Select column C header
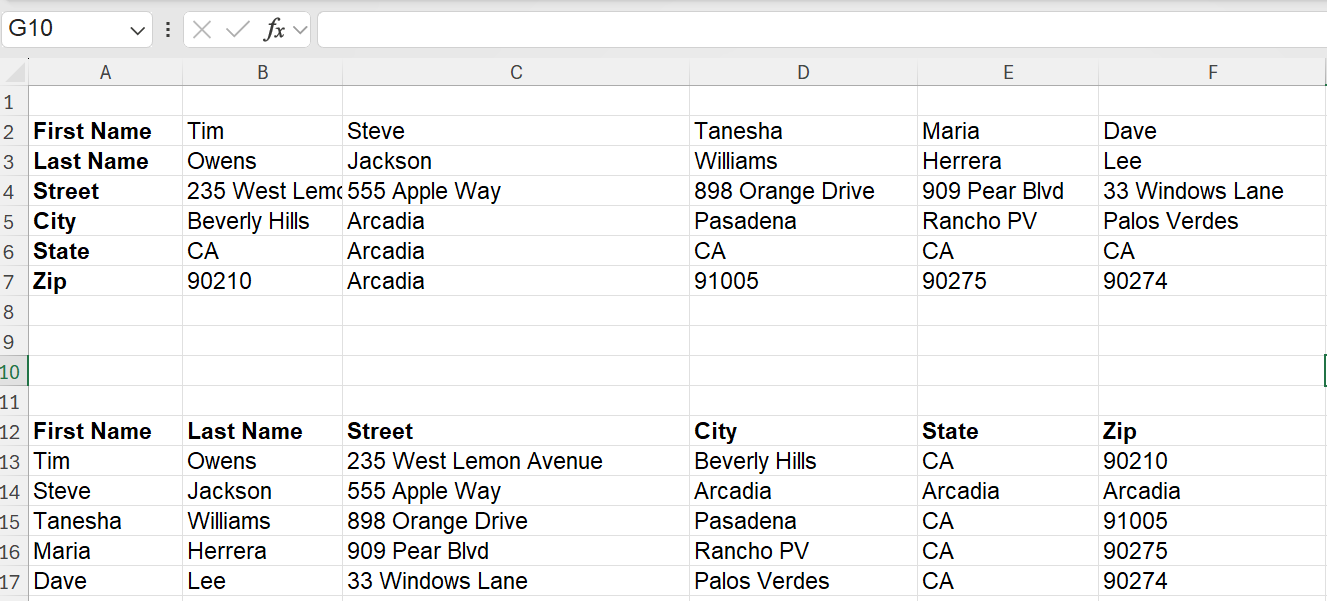Screen dimensions: 1327x601 coord(516,73)
